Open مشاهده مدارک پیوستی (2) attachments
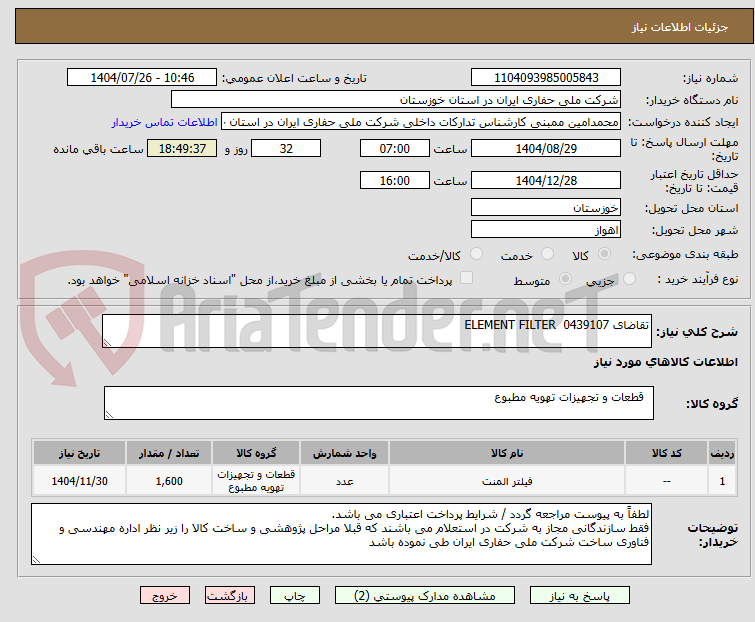 [x=425, y=596]
